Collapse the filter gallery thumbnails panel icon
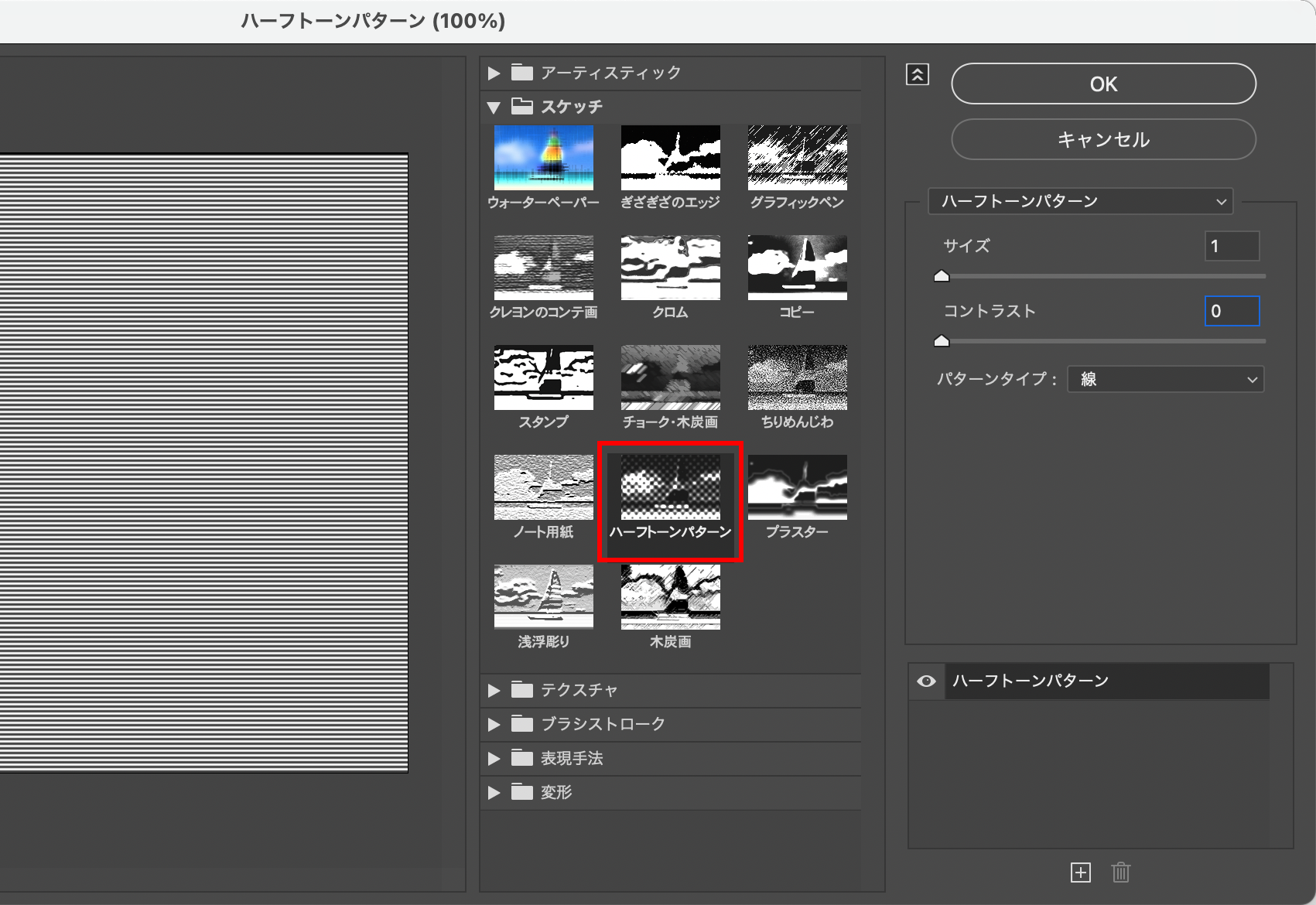The image size is (1316, 905). coord(917,74)
